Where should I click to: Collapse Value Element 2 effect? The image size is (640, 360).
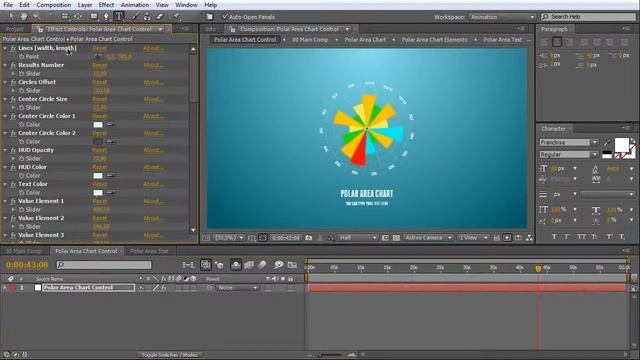[x=5, y=218]
